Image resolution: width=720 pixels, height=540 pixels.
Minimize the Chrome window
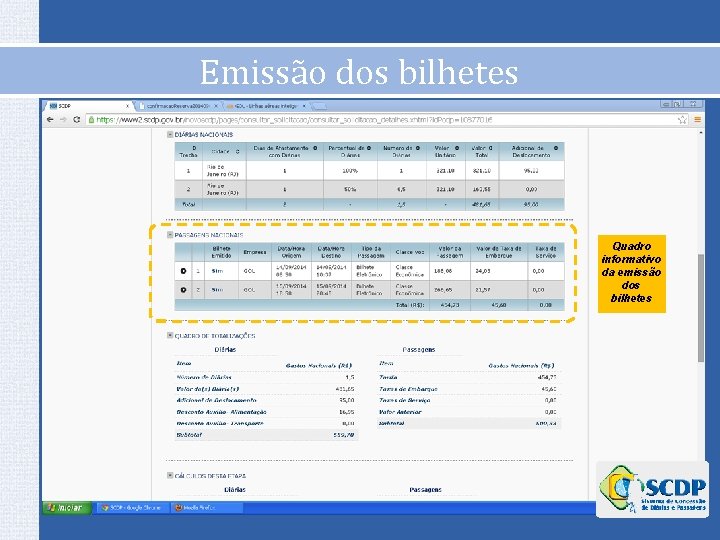[x=664, y=104]
